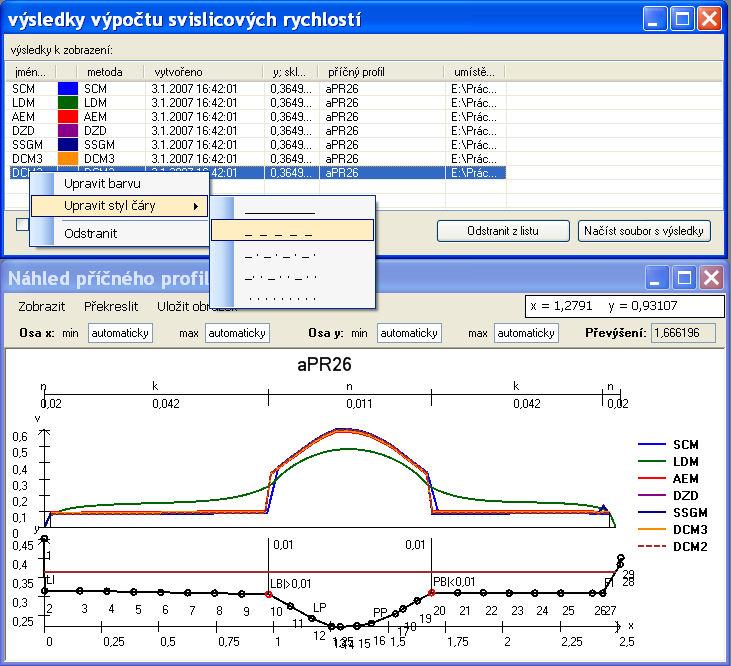The width and height of the screenshot is (731, 666).
Task: Select 'Odstranit' in context menu
Action: click(119, 233)
